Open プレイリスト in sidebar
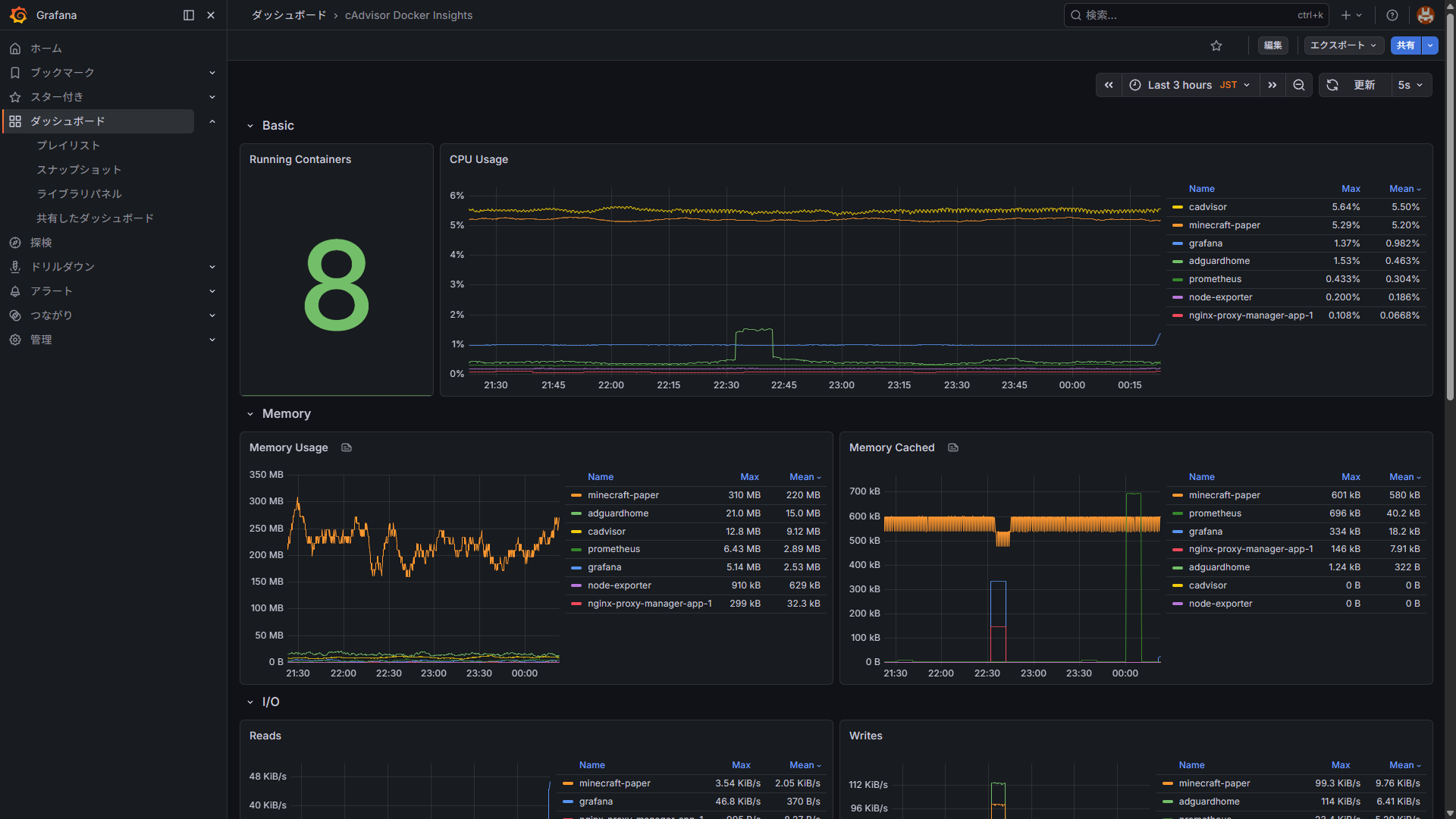This screenshot has height=819, width=1456. pyautogui.click(x=68, y=146)
